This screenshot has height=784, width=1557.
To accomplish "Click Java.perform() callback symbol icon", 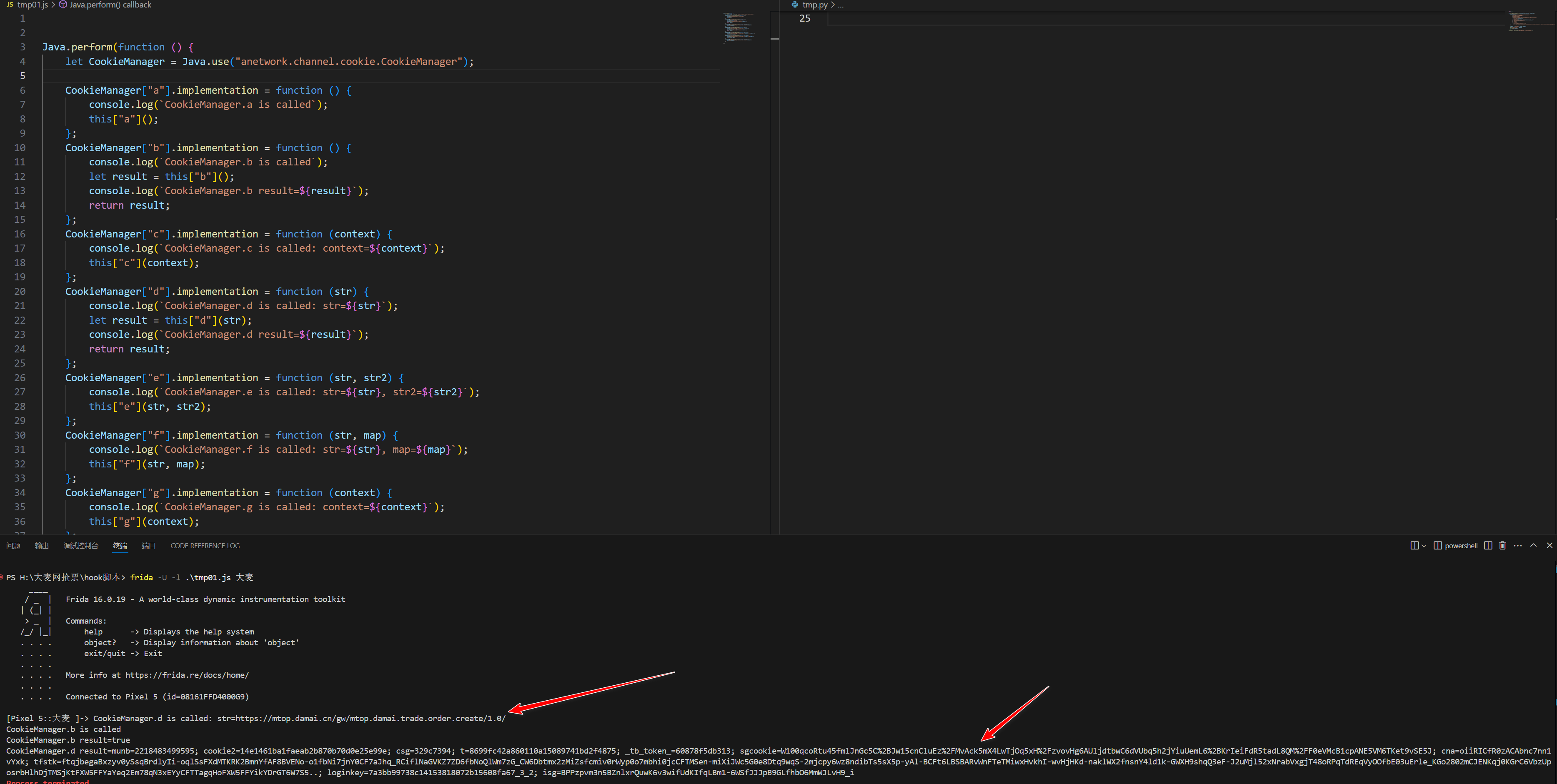I will coord(63,5).
